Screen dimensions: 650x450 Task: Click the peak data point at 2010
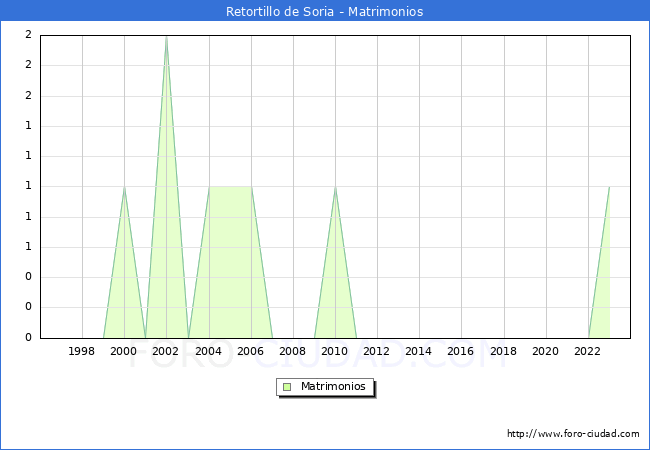[x=335, y=187]
